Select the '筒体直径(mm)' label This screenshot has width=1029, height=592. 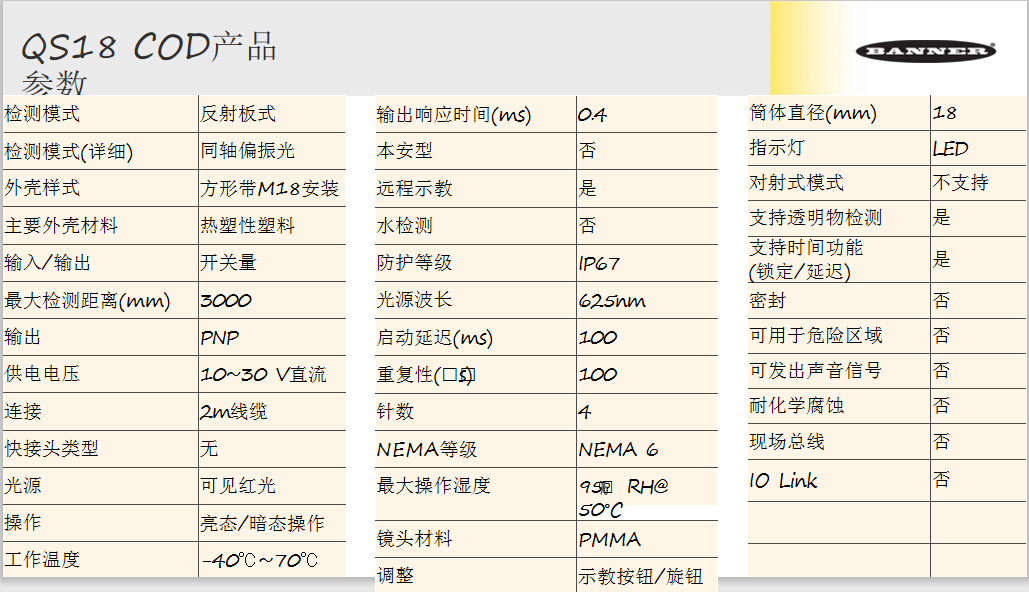pos(813,113)
